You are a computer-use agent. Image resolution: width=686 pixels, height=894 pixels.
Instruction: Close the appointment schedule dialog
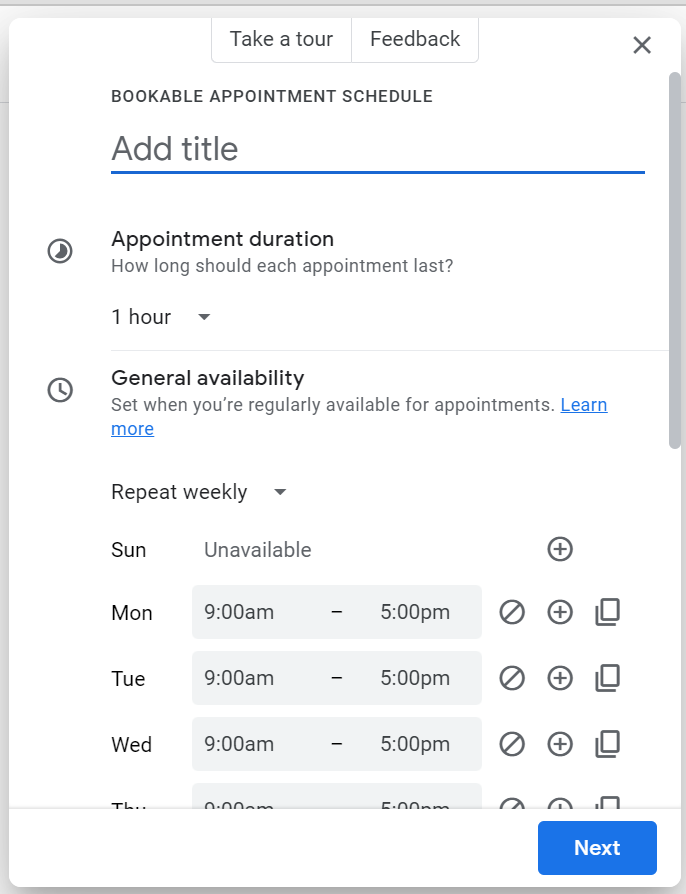click(641, 44)
